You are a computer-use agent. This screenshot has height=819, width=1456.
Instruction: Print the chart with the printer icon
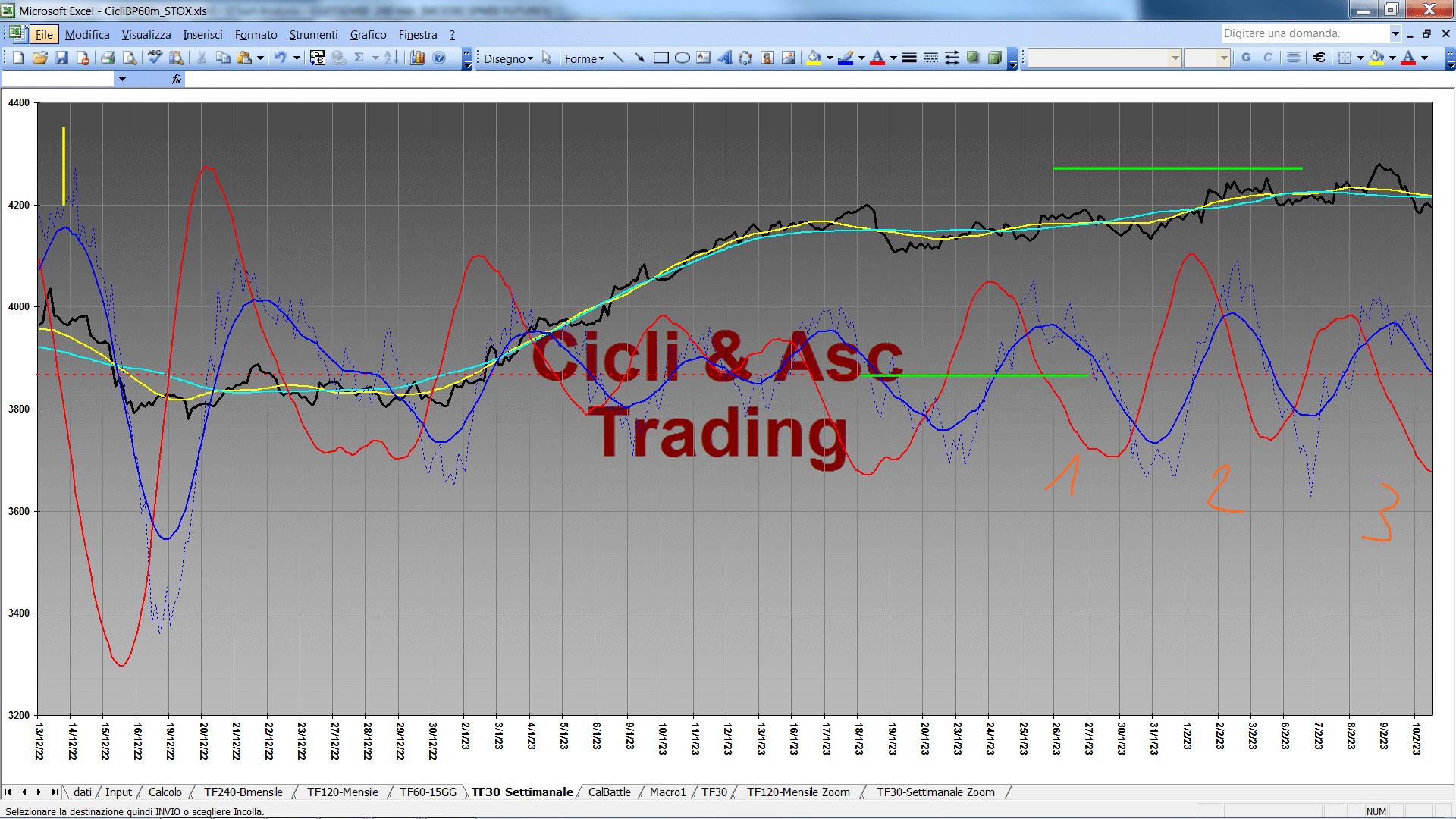click(108, 58)
